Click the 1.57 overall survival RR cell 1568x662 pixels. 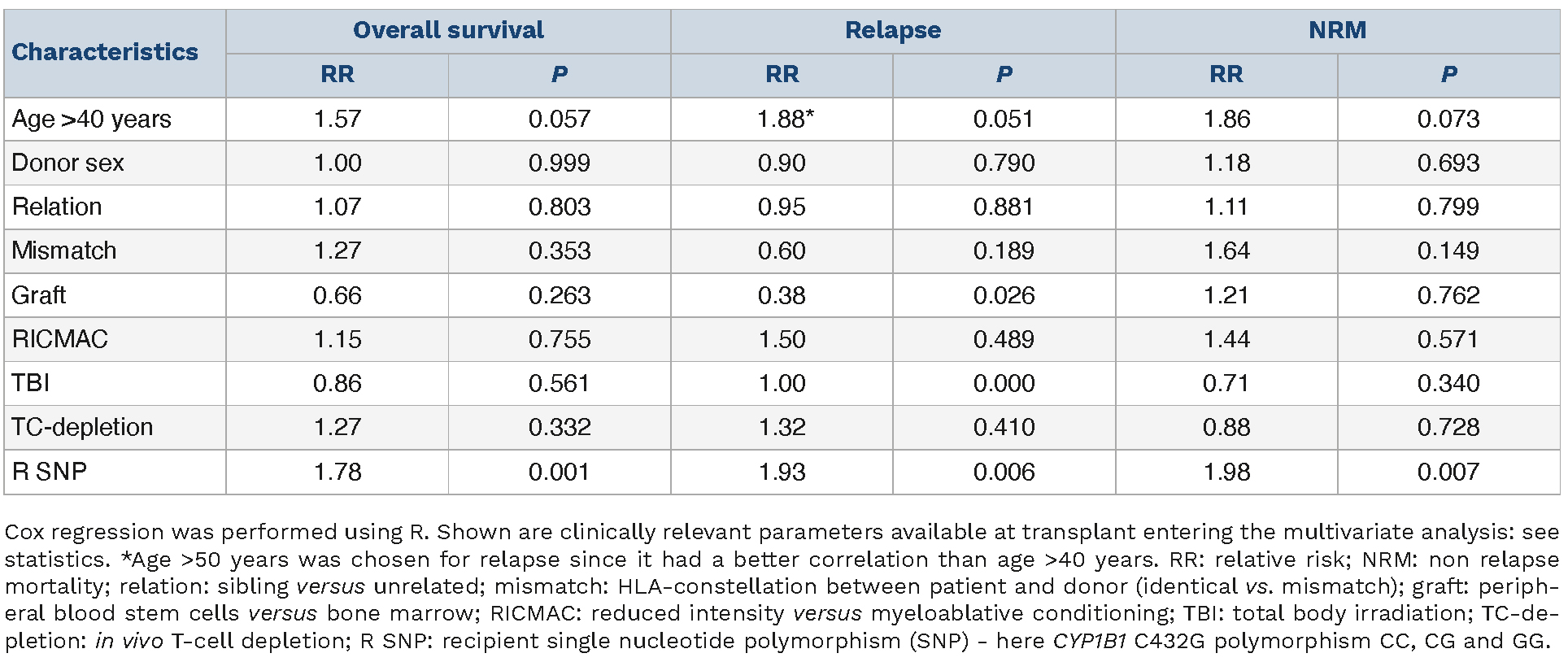tap(338, 120)
